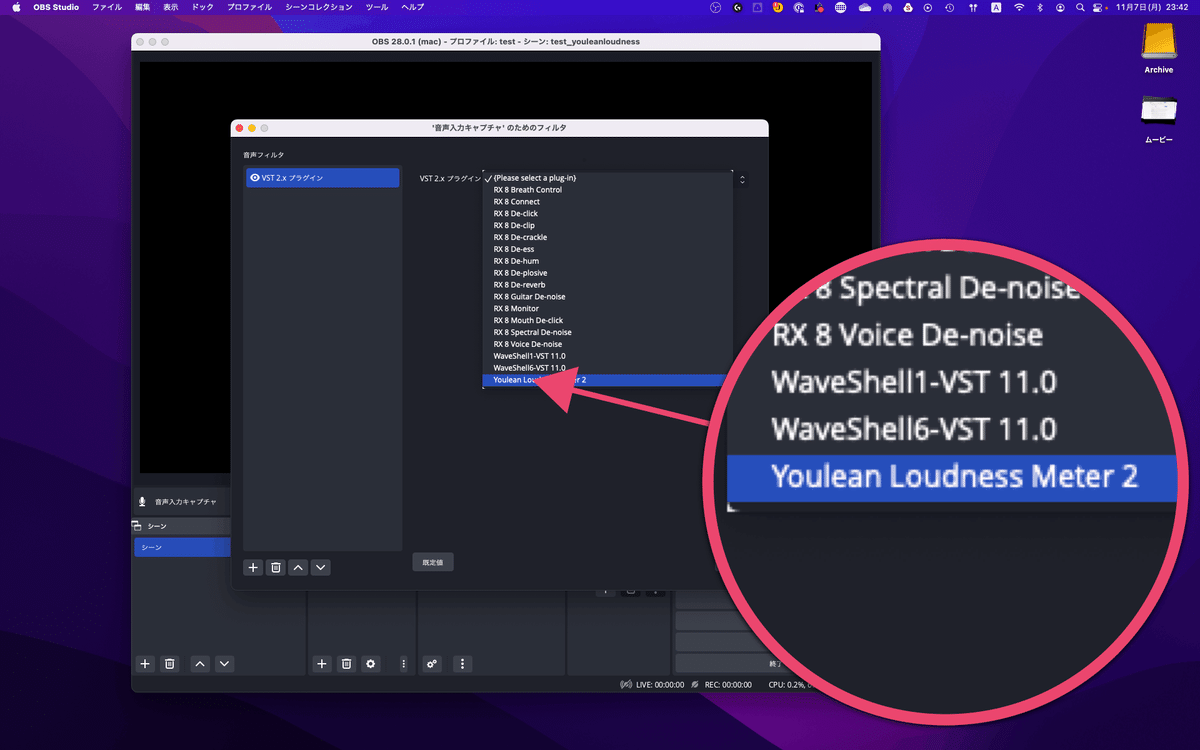Move filter up in filter dialog
This screenshot has height=750, width=1200.
298,567
